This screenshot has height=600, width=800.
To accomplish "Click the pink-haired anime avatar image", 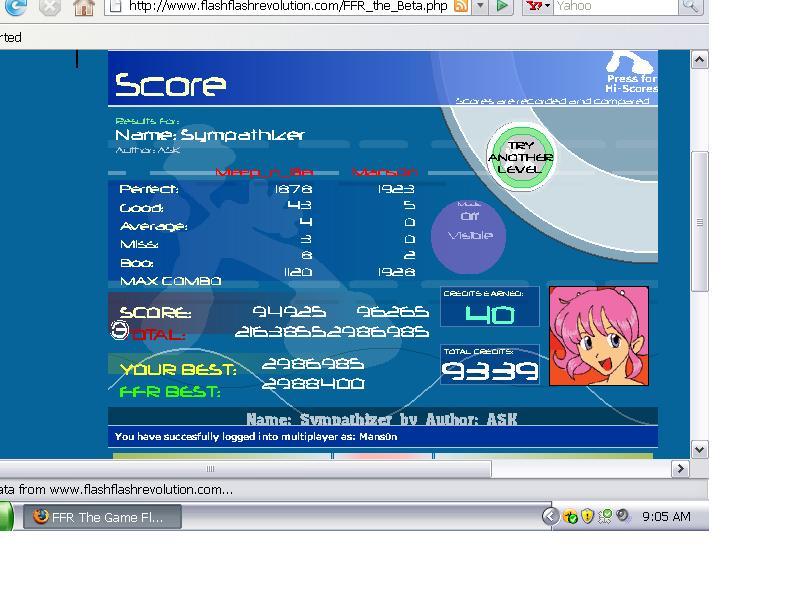I will tap(599, 336).
